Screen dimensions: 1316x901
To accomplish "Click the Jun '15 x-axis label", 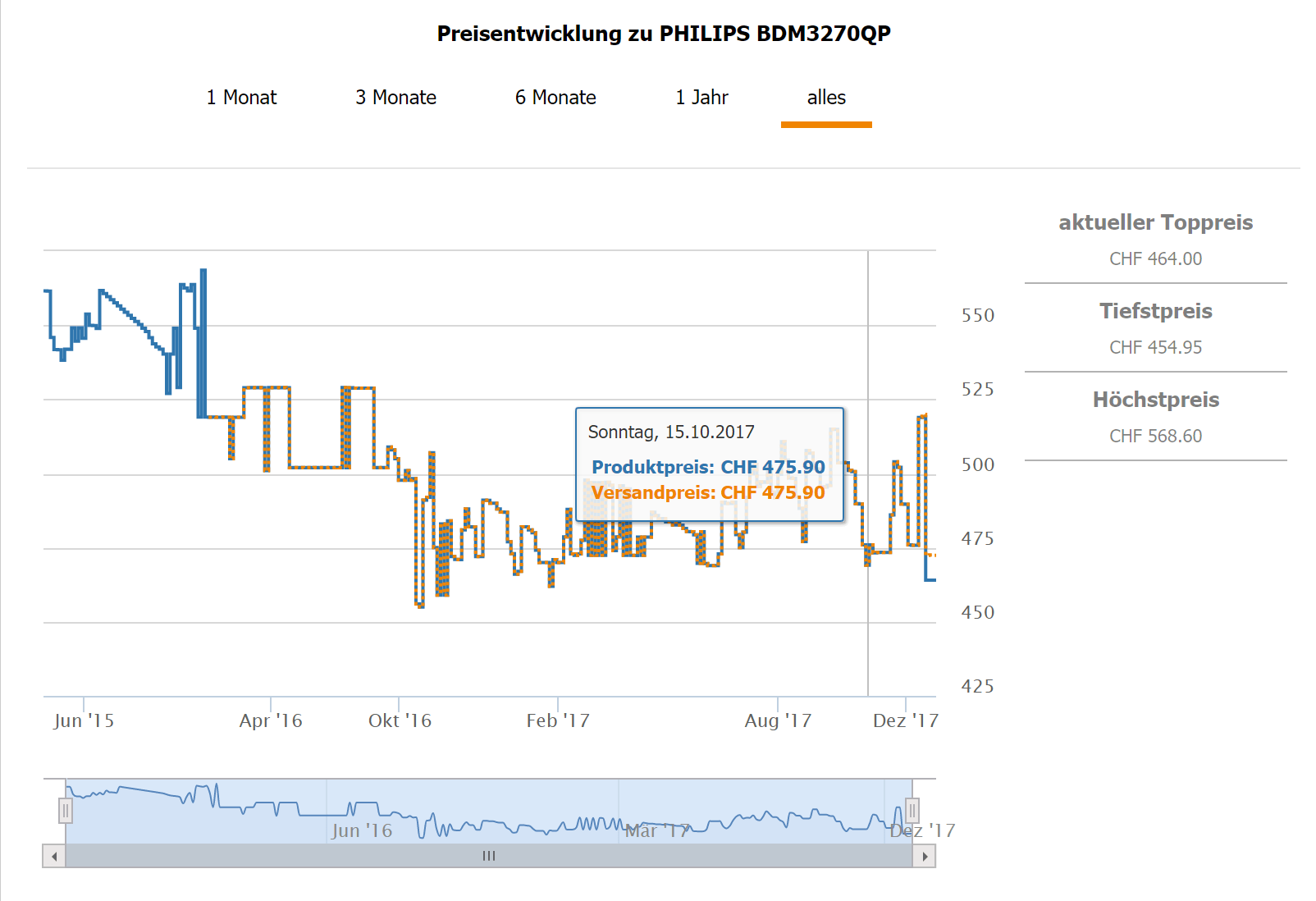I will [84, 720].
